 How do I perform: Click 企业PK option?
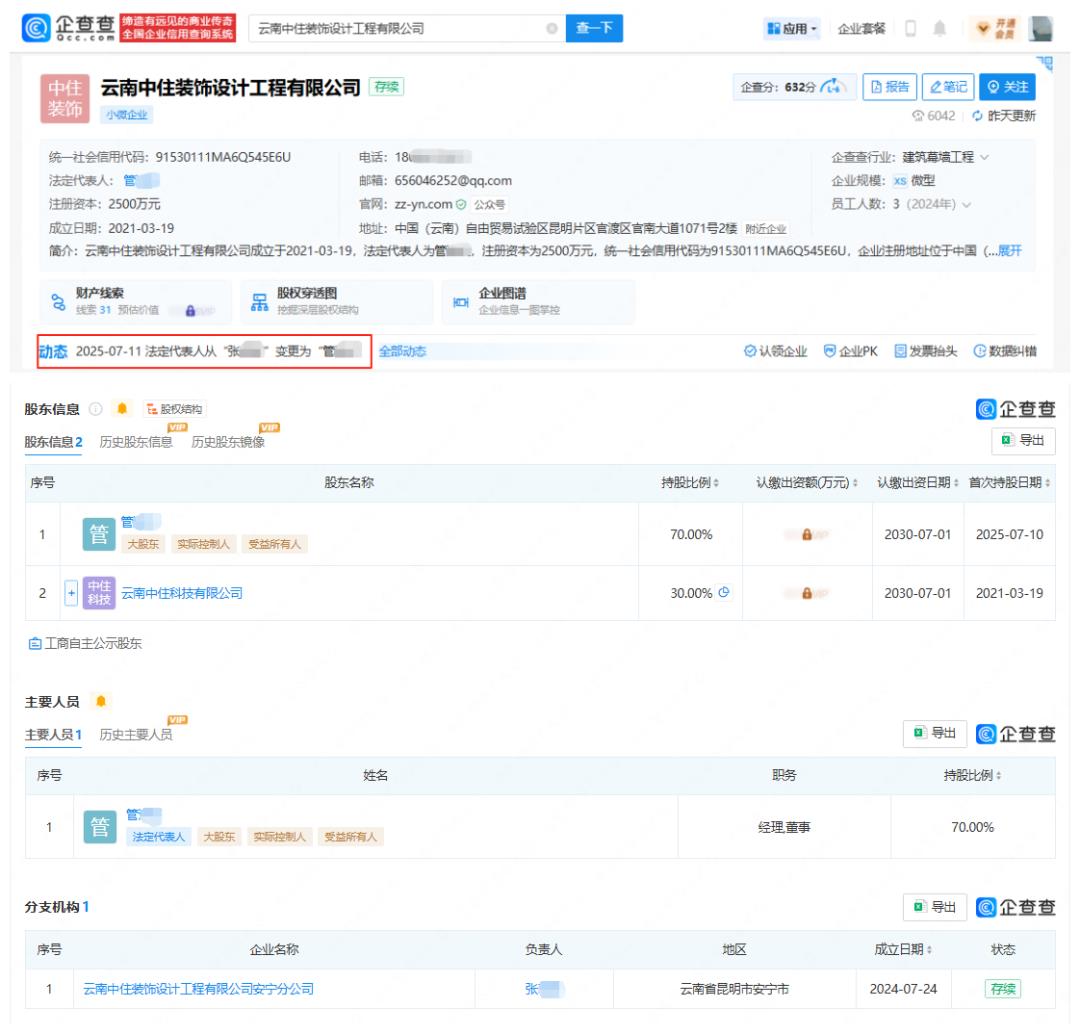pyautogui.click(x=851, y=351)
